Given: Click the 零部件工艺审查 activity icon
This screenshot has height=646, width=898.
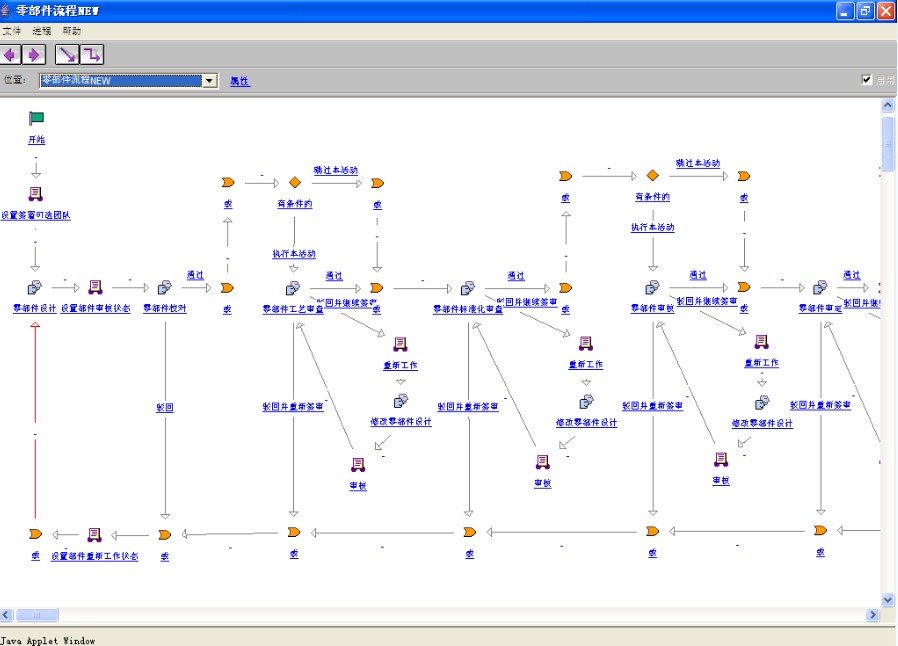Looking at the screenshot, I should pos(293,288).
